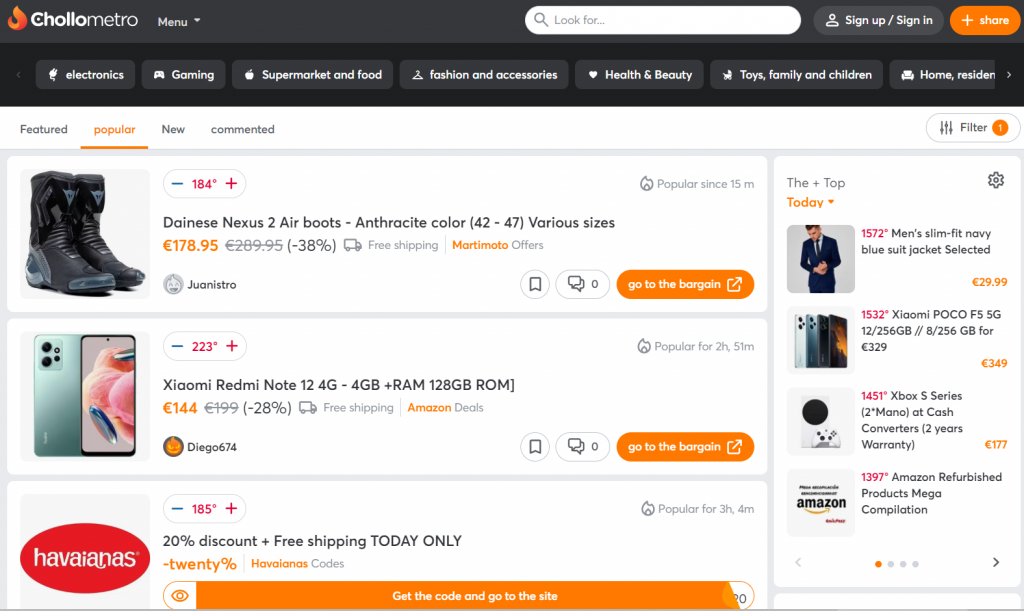Select the last Top deals pagination dot
The height and width of the screenshot is (611, 1024).
(916, 564)
